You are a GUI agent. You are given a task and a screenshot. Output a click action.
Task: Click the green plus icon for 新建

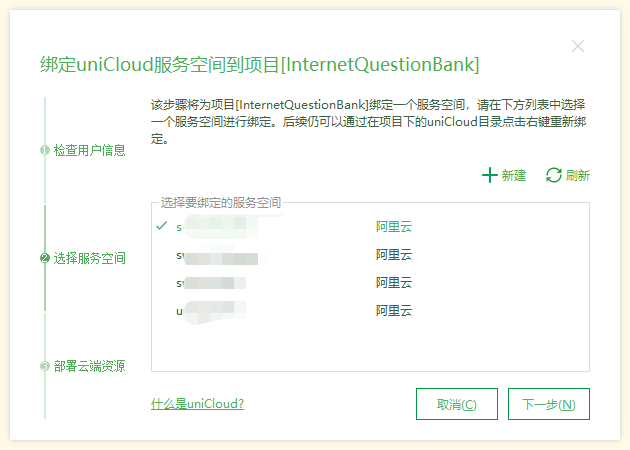pos(489,175)
